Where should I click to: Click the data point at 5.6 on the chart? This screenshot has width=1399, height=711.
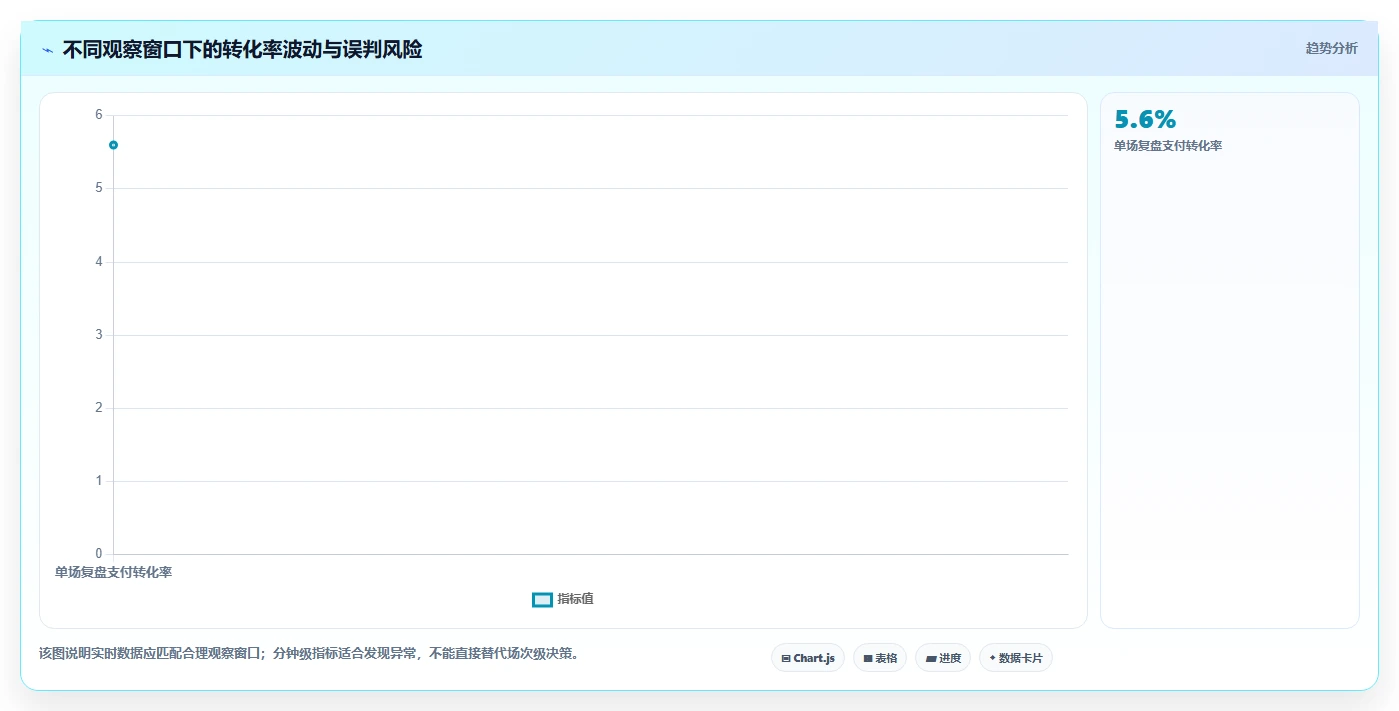(x=113, y=145)
